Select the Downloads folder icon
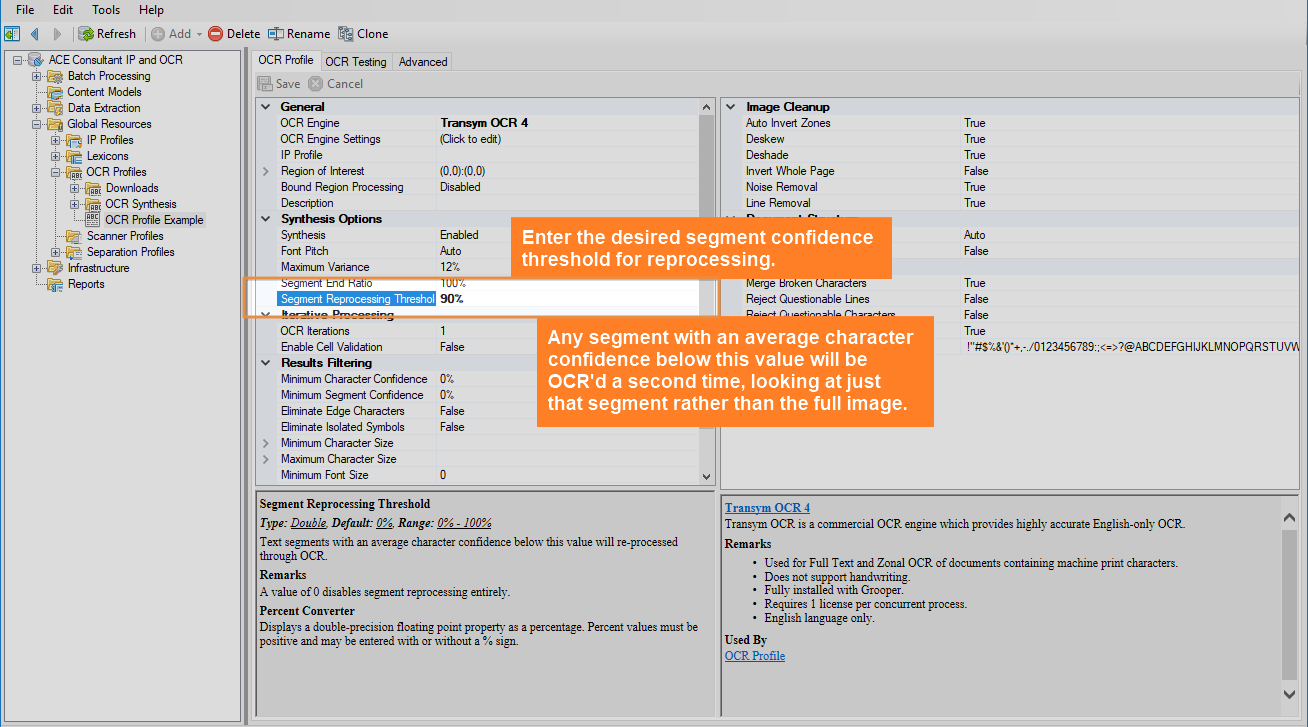This screenshot has height=727, width=1308. [93, 188]
